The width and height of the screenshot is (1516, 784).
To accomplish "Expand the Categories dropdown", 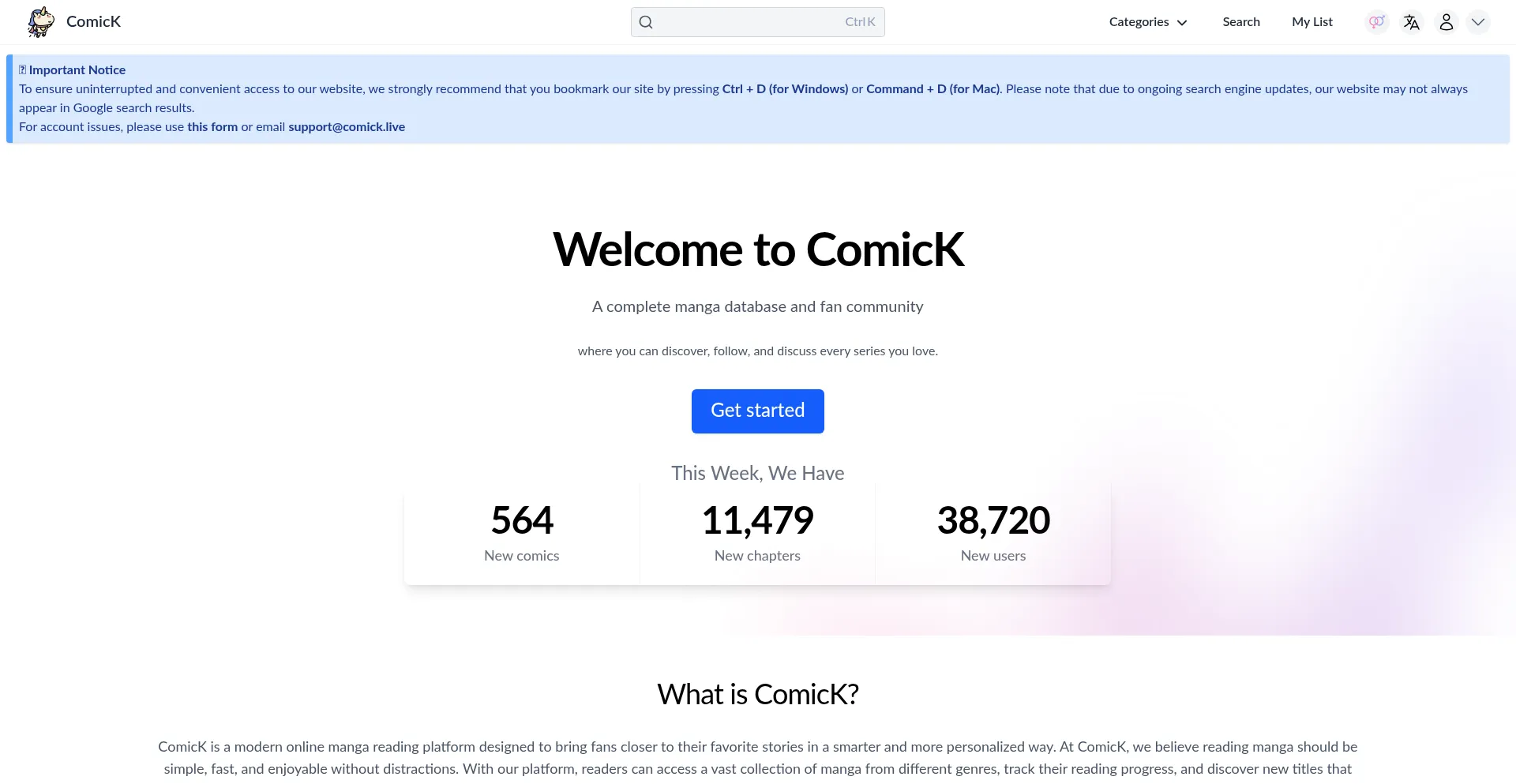I will (1148, 22).
